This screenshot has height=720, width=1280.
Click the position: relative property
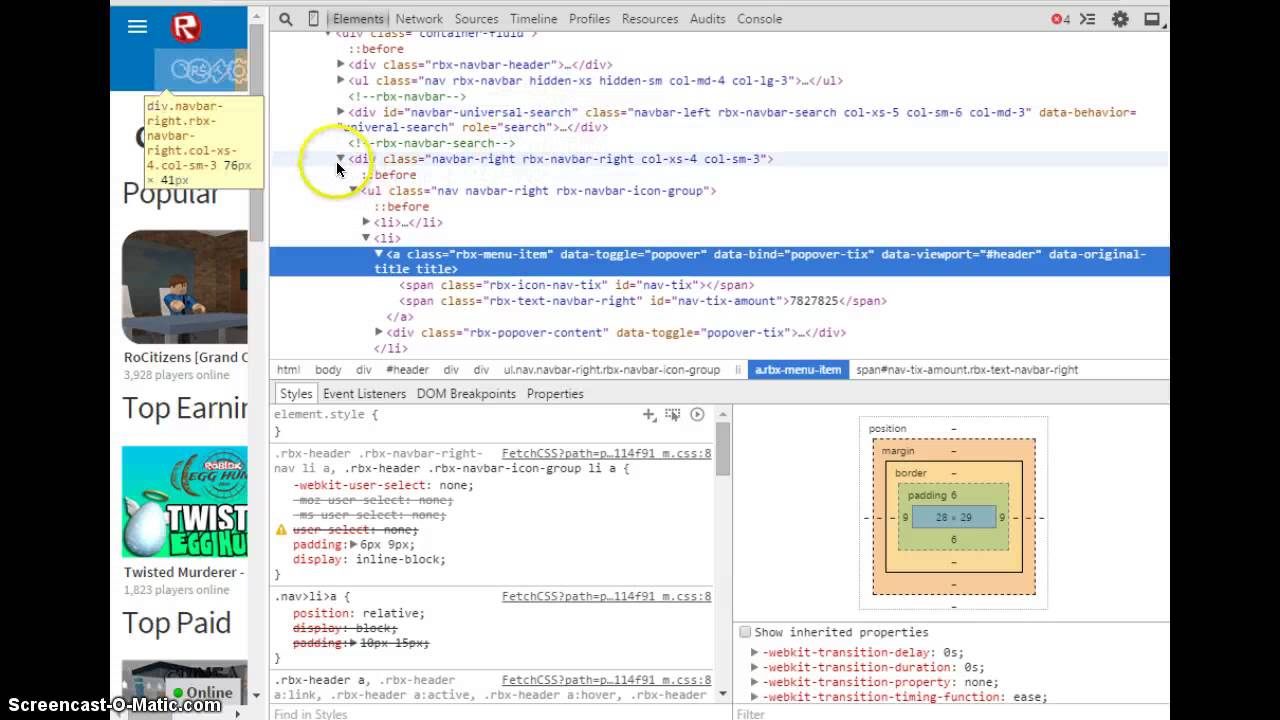point(358,613)
